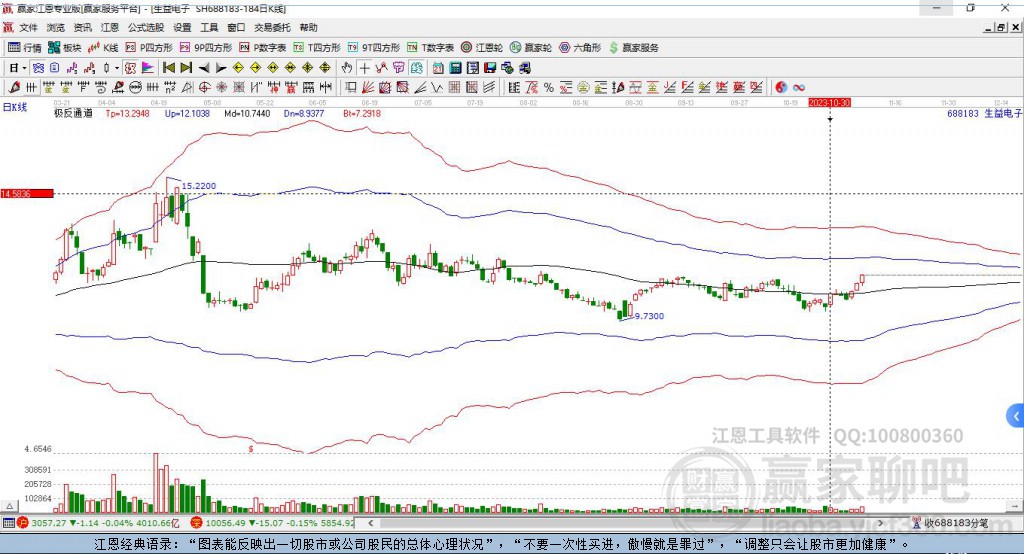
Task: Step right with black arrow icon
Action: click(x=221, y=68)
